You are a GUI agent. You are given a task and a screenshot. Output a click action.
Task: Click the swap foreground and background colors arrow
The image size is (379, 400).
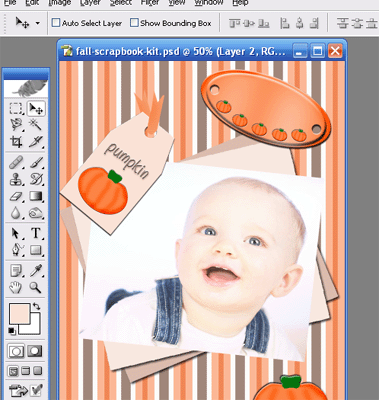click(36, 306)
